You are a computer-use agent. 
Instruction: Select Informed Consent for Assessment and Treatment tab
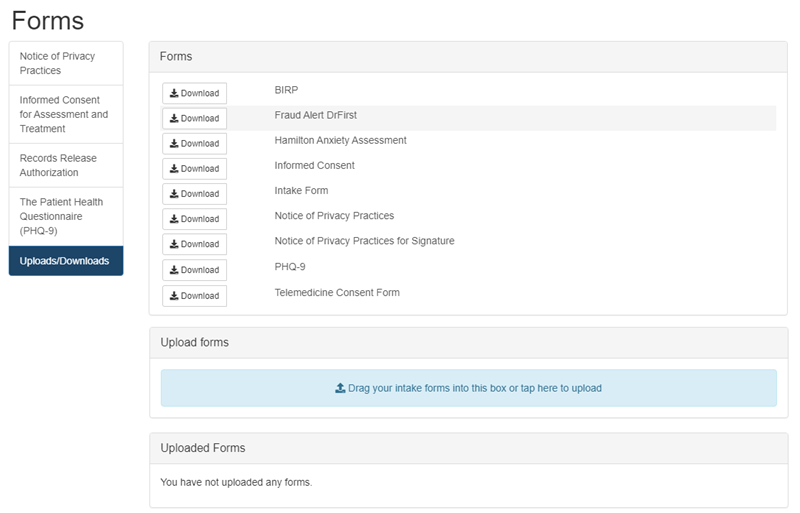(x=66, y=114)
